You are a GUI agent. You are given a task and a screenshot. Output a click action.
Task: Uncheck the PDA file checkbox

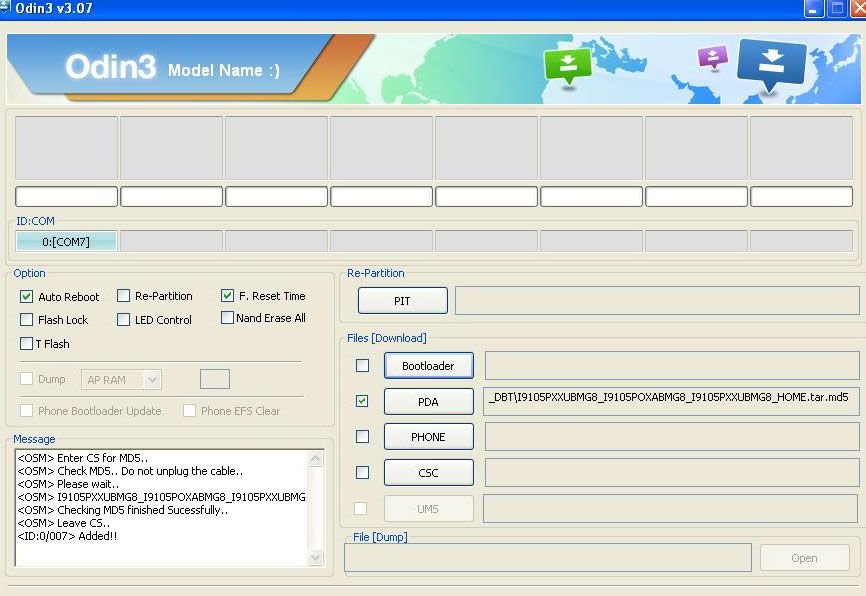pyautogui.click(x=362, y=401)
